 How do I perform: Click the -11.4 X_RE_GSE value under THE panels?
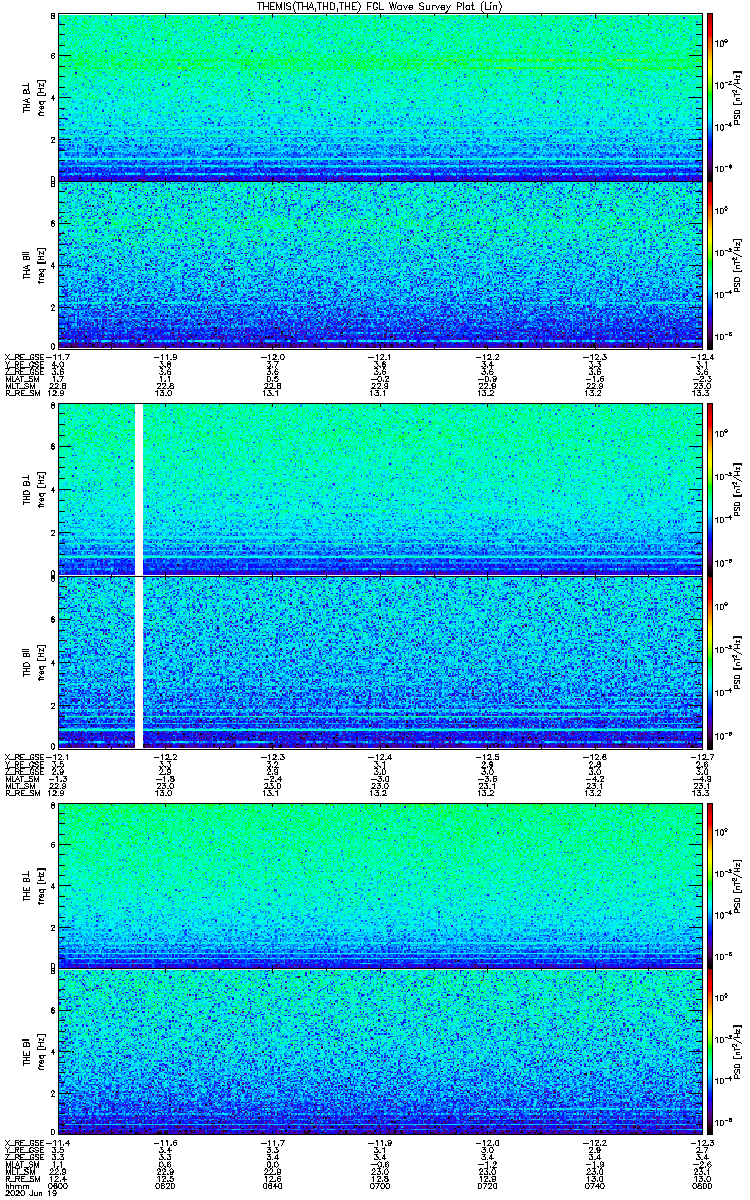coord(59,1143)
